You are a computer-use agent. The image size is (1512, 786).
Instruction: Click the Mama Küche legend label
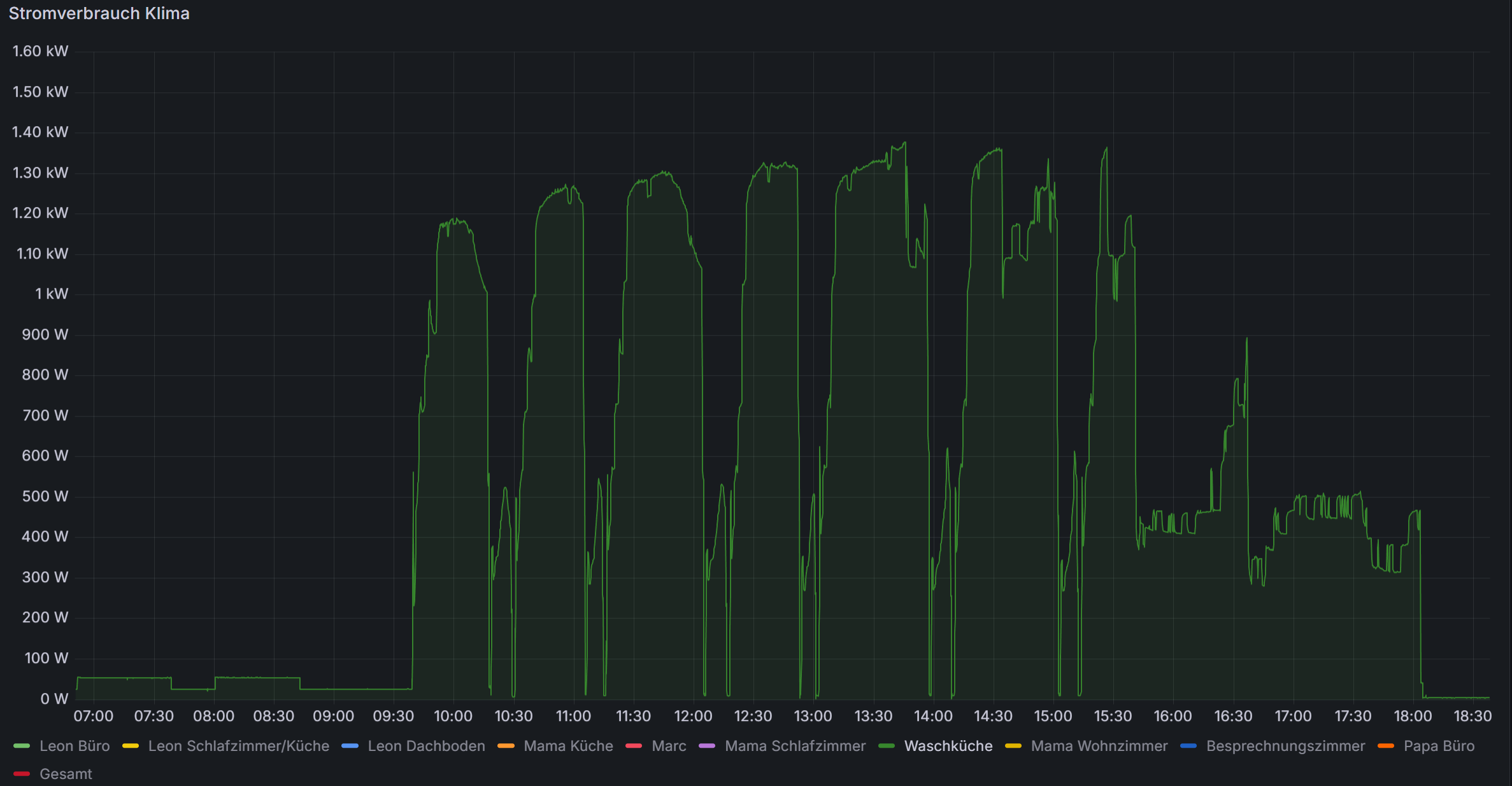click(568, 746)
